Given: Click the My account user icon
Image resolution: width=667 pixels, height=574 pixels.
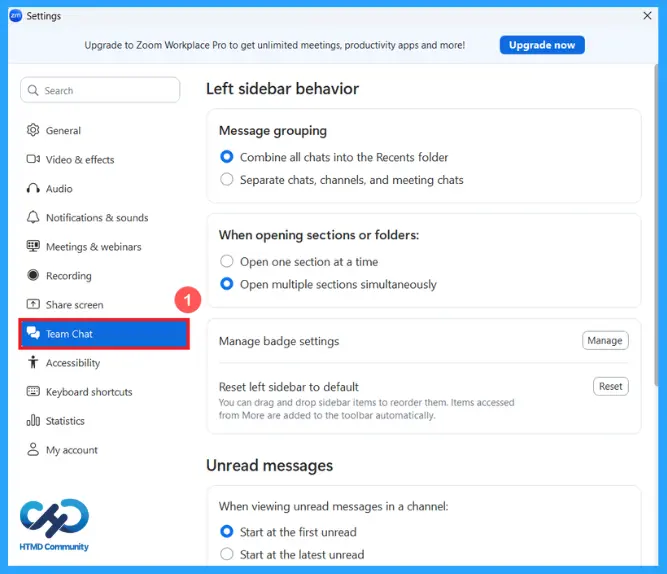Looking at the screenshot, I should [33, 449].
